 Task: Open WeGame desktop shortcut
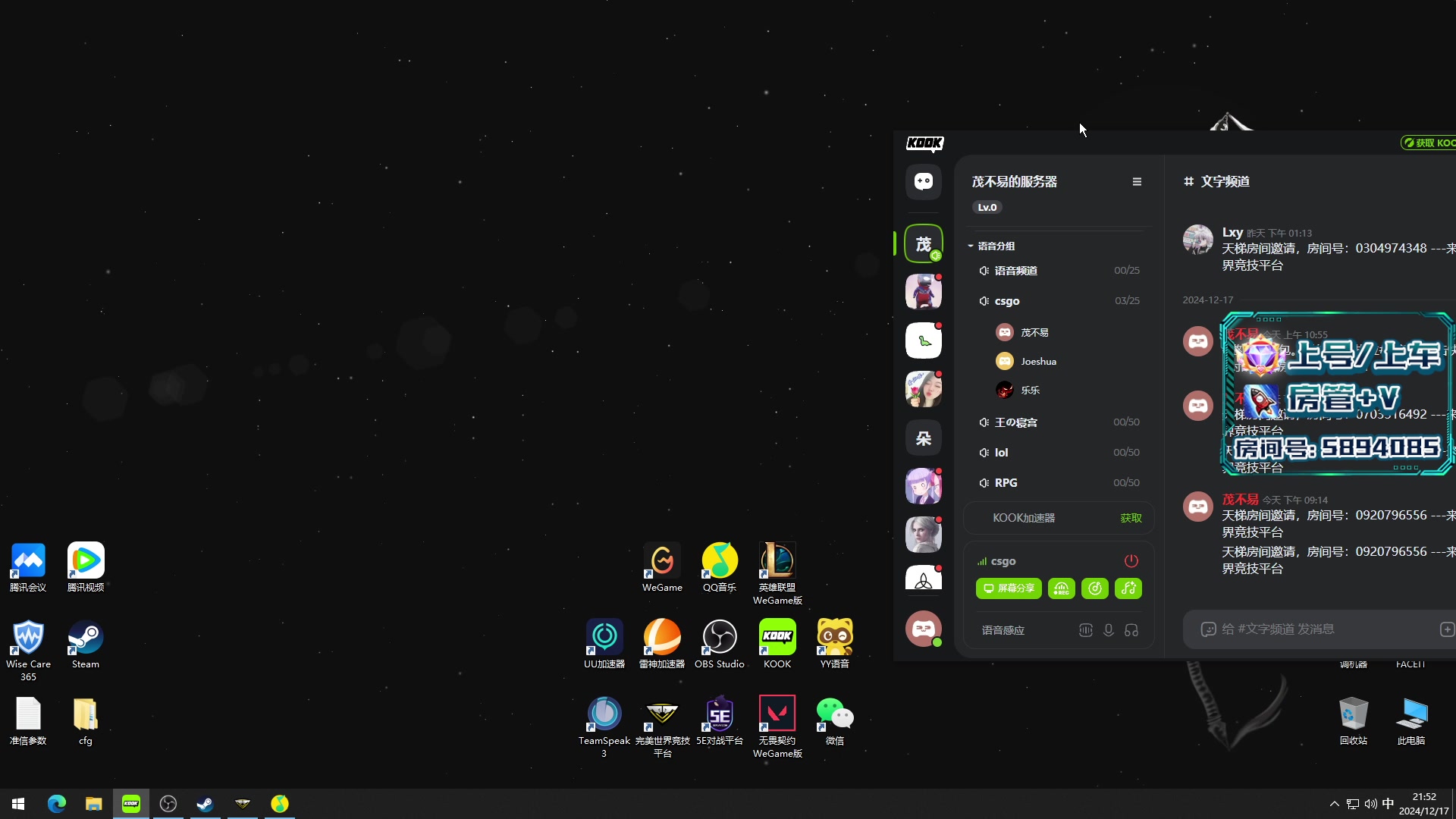pos(662,568)
